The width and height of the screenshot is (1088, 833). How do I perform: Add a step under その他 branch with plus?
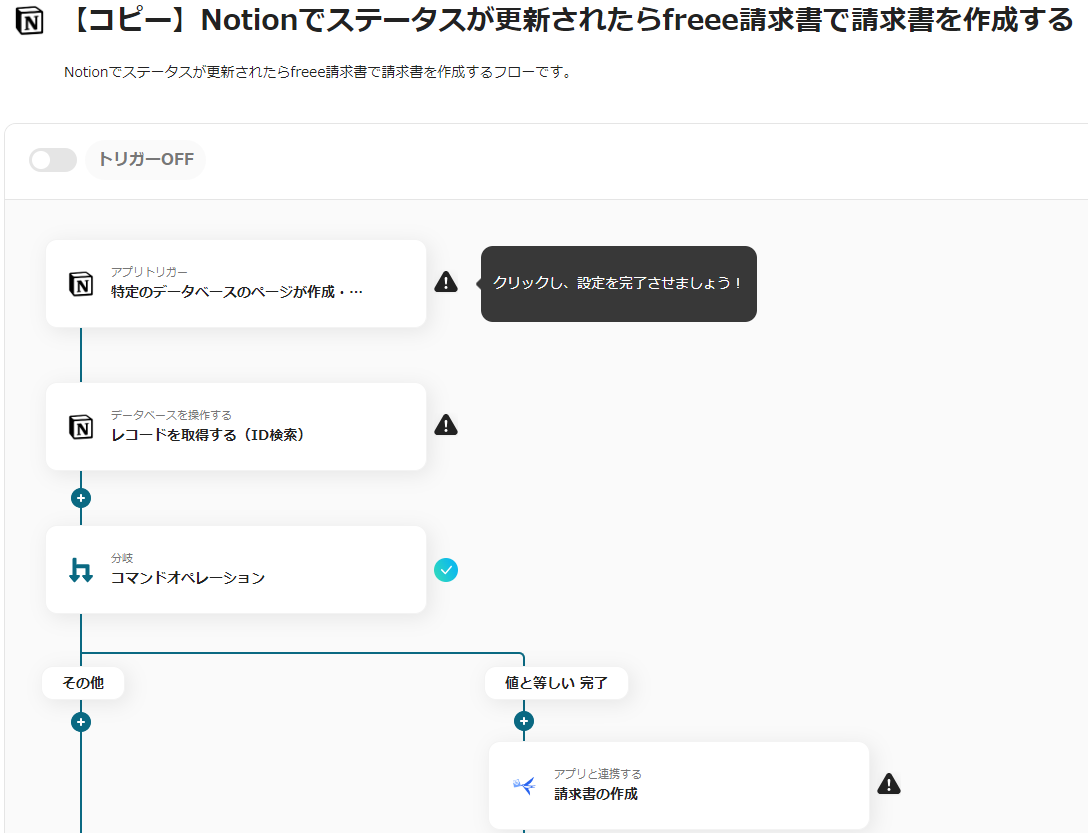81,722
